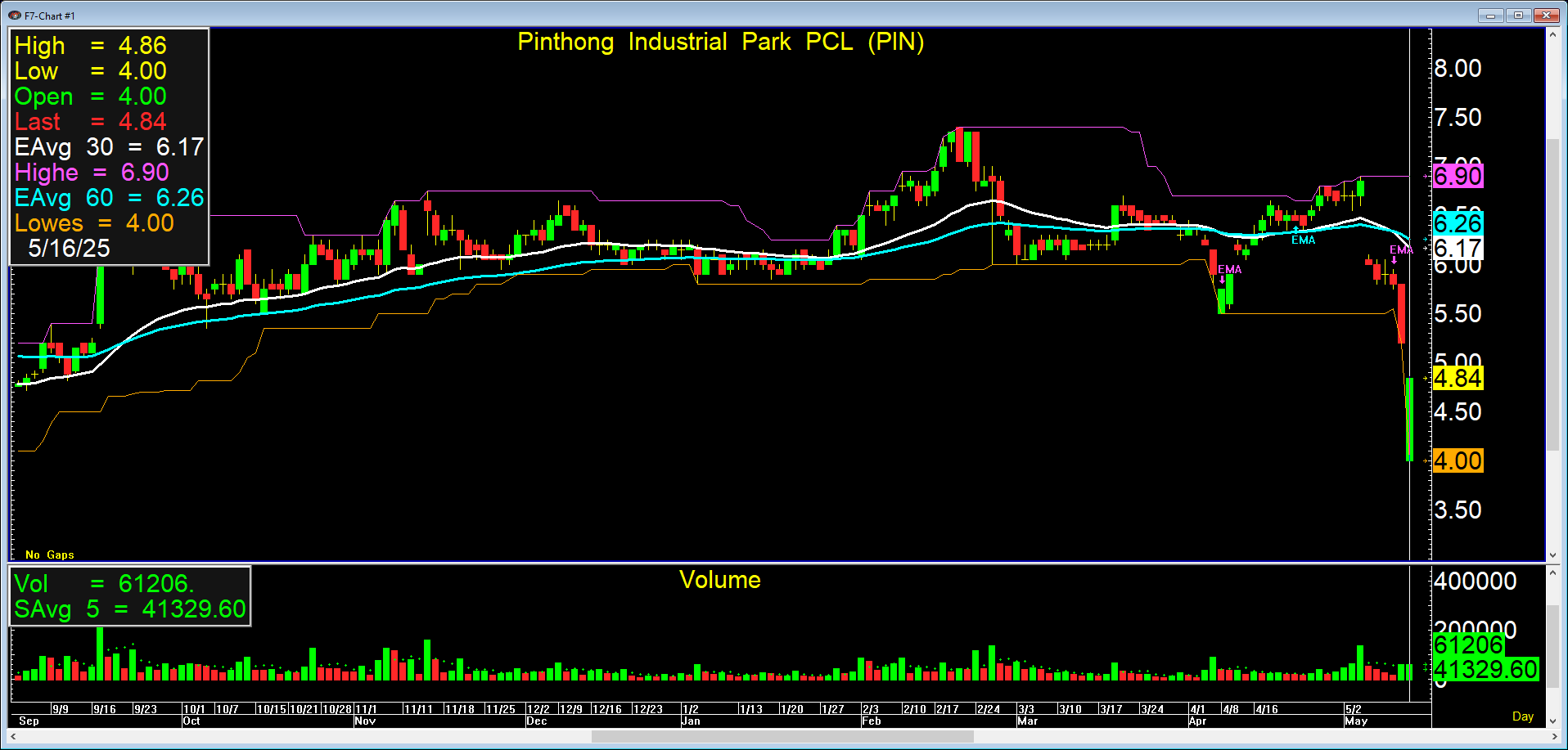This screenshot has height=750, width=1568.
Task: Select the High = 4.86 readout
Action: pyautogui.click(x=90, y=45)
